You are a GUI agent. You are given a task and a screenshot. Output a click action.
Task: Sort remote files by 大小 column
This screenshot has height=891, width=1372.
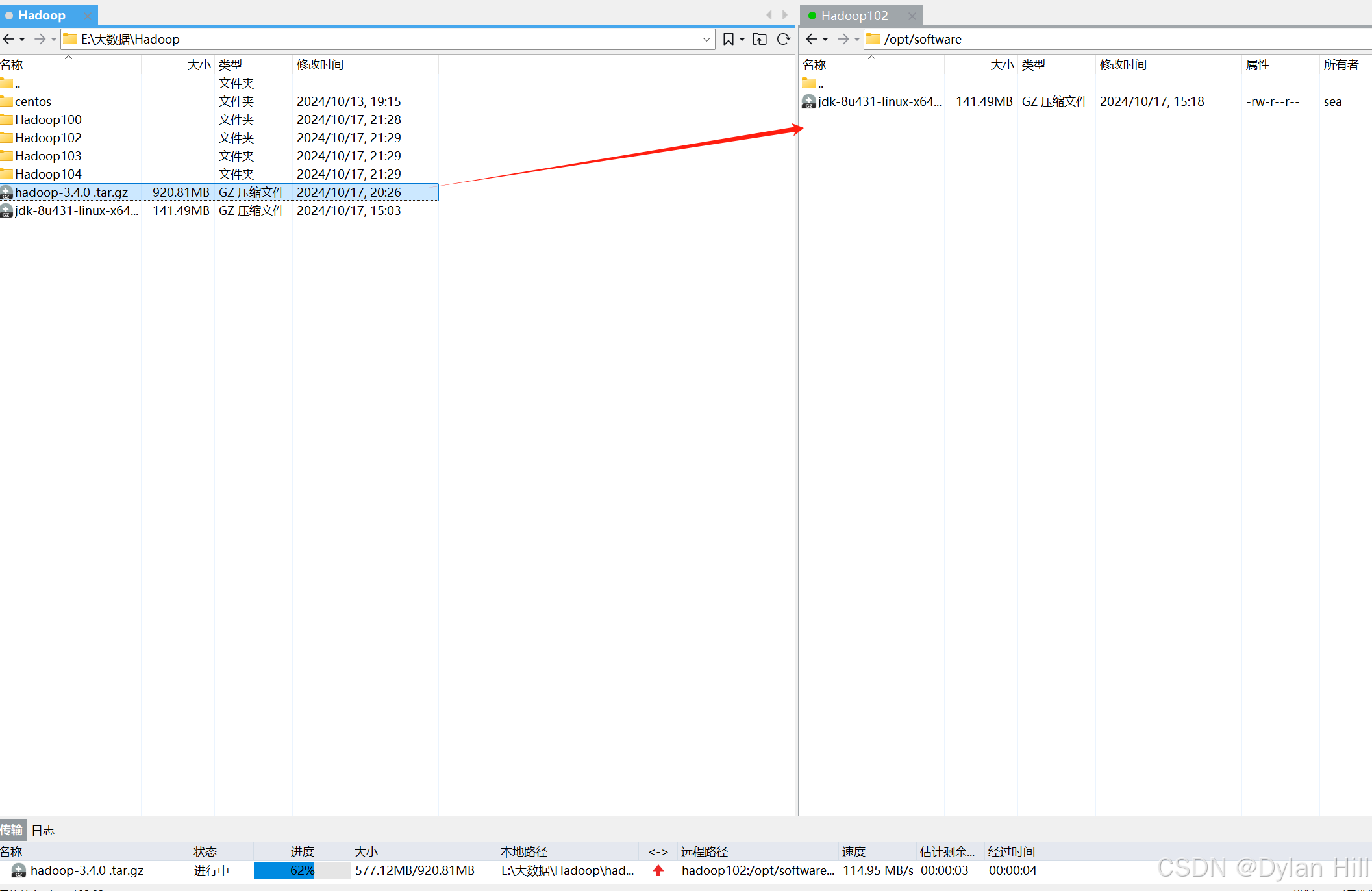tap(1001, 64)
